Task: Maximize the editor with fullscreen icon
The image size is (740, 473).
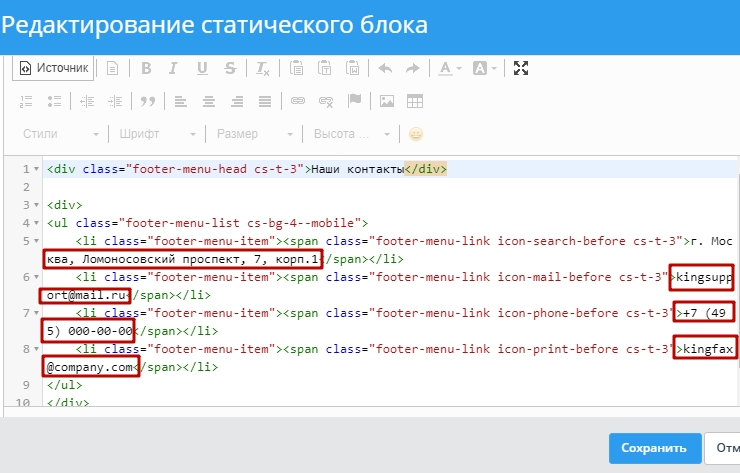Action: 520,69
